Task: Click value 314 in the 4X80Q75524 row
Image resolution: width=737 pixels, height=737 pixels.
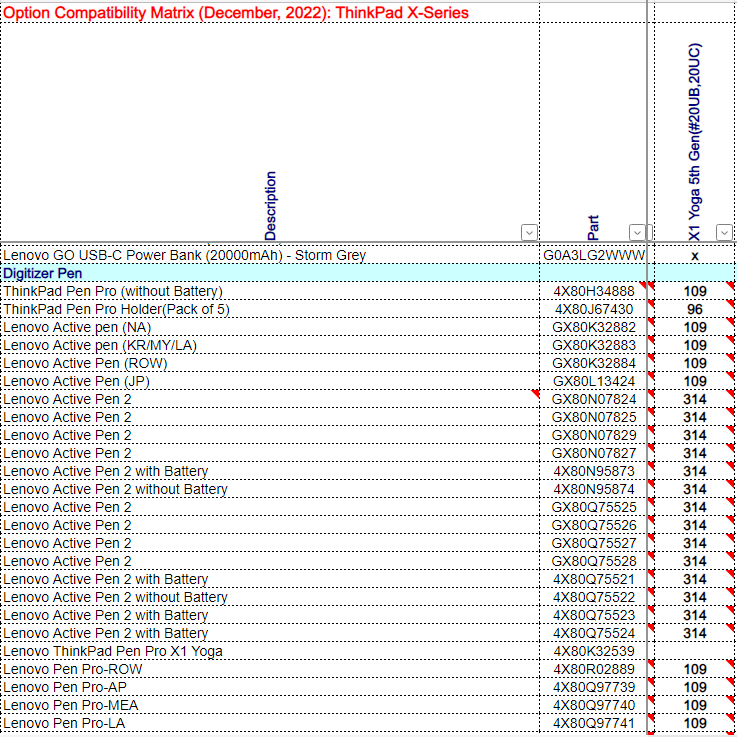Action: [x=695, y=633]
